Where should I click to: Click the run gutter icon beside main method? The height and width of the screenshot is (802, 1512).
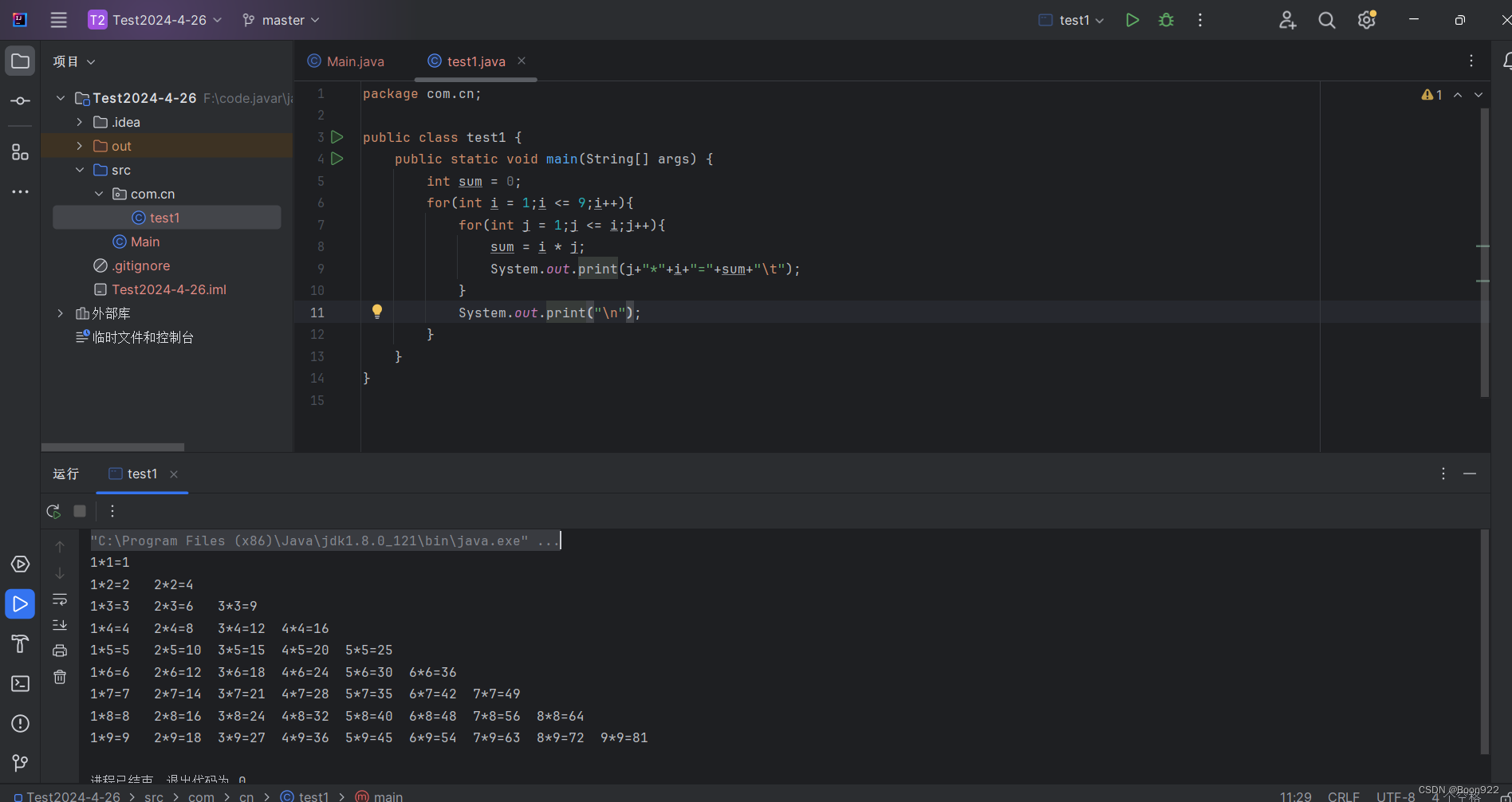click(x=337, y=159)
